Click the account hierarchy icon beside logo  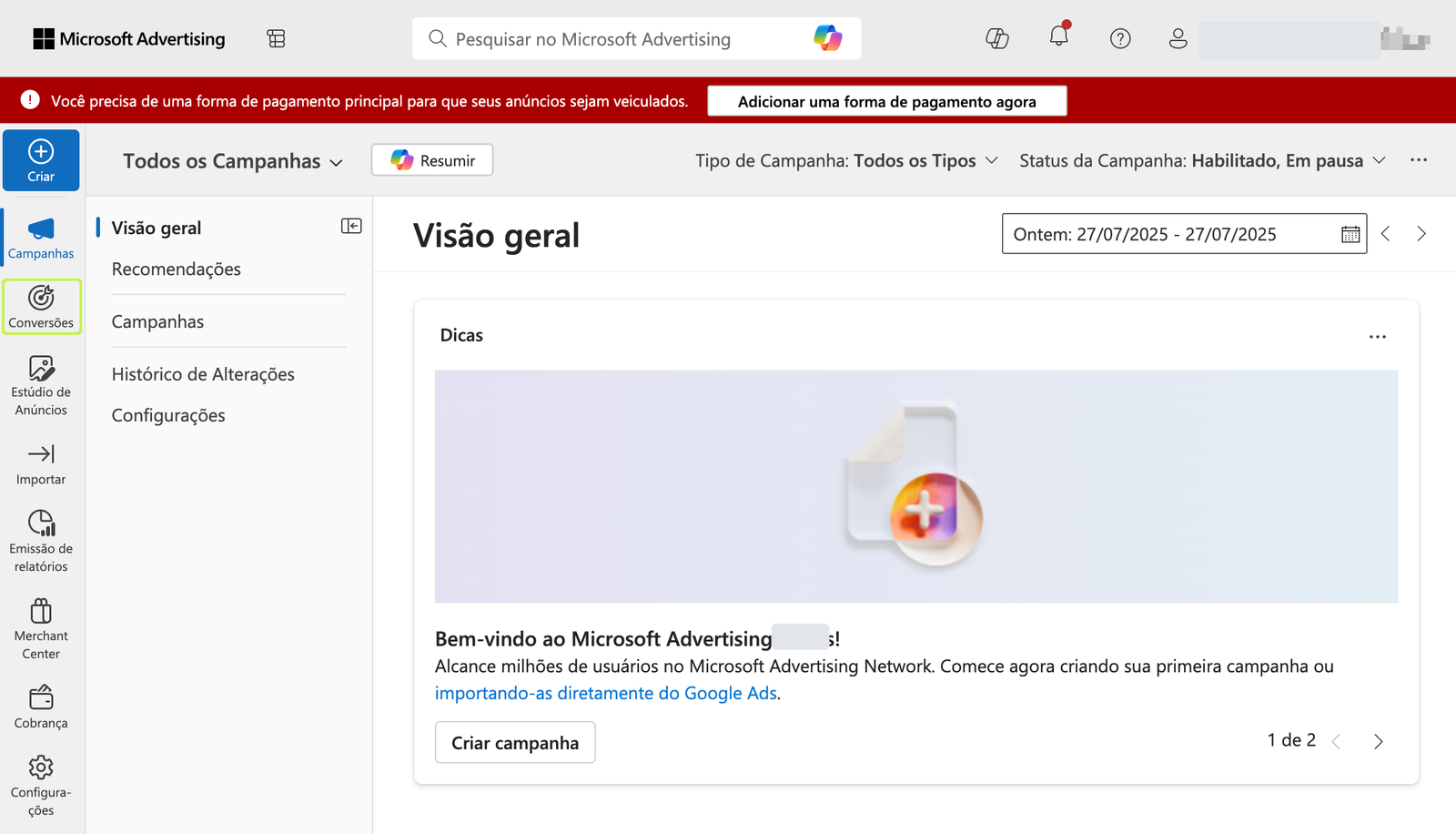277,38
